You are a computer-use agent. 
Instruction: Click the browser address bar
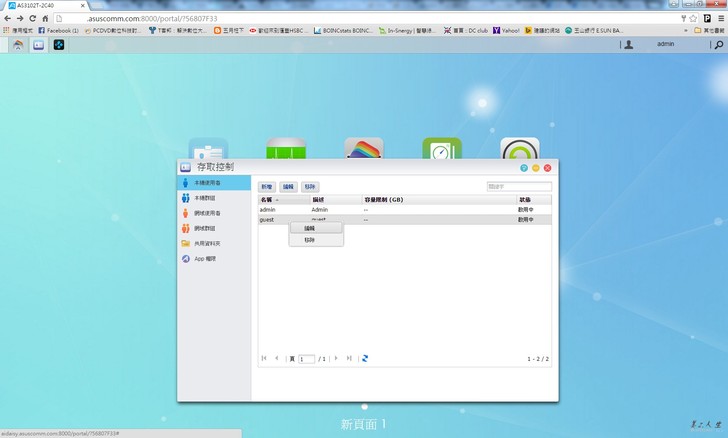tap(367, 19)
